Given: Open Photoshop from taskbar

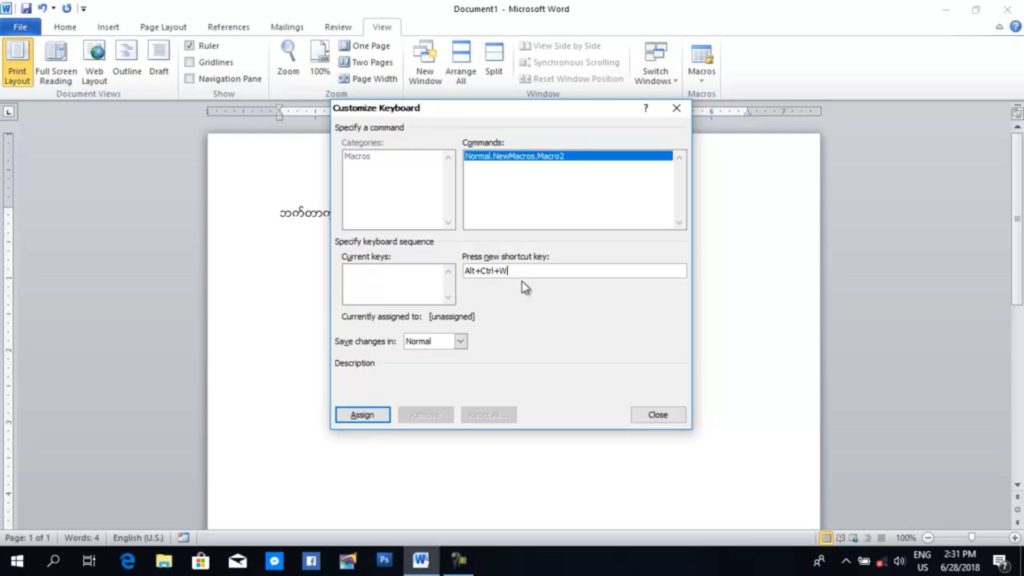Looking at the screenshot, I should pos(384,560).
